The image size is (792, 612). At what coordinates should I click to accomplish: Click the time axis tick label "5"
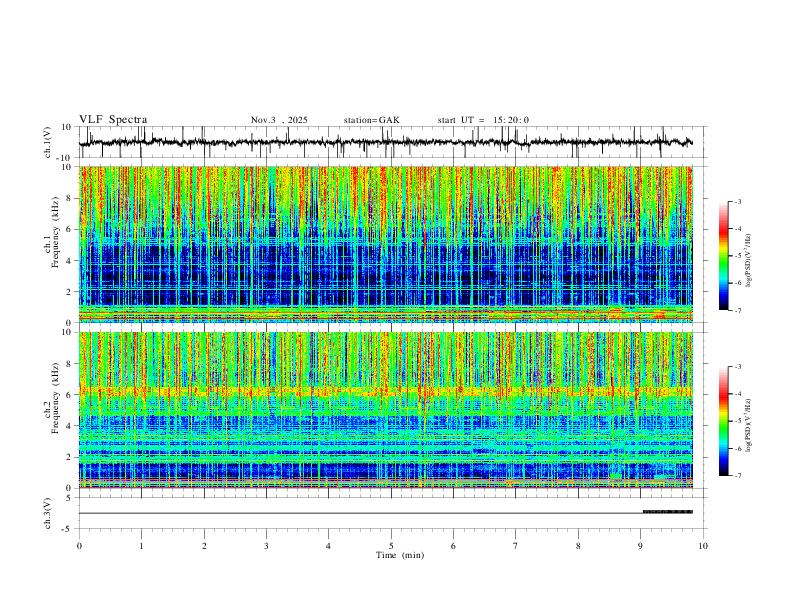coord(391,546)
